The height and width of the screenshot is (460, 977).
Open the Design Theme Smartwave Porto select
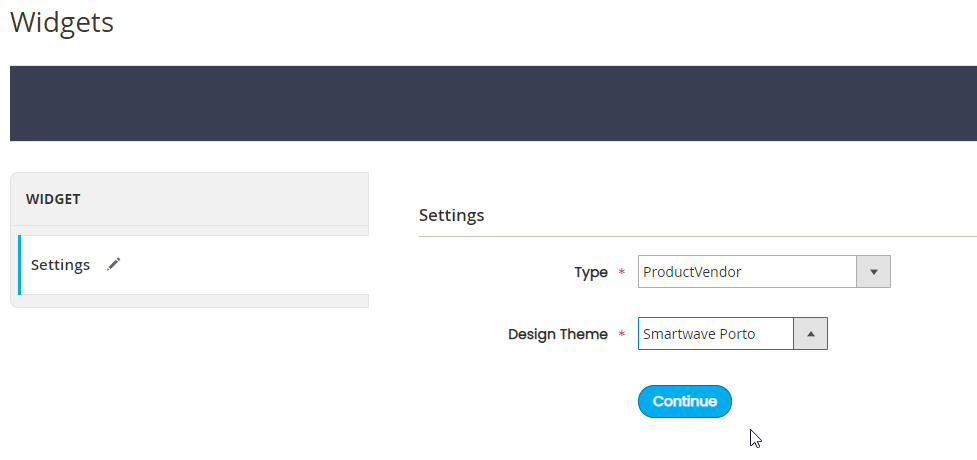tap(733, 333)
